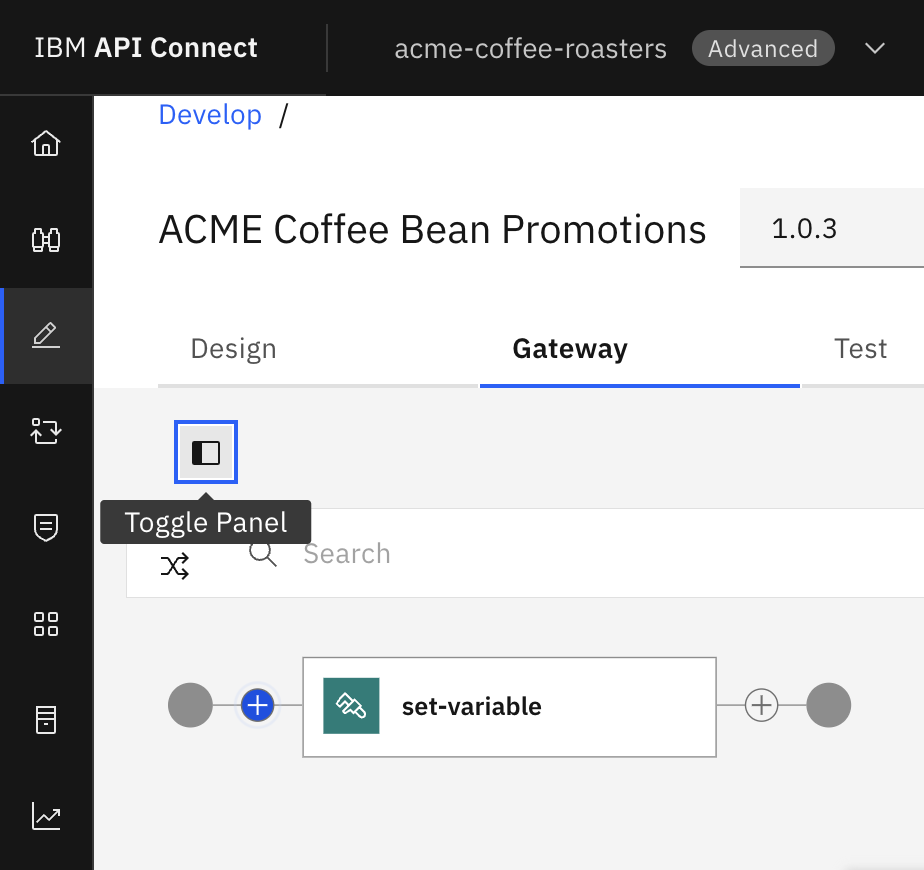The height and width of the screenshot is (870, 924).
Task: Click the Home icon in sidebar
Action: click(46, 144)
